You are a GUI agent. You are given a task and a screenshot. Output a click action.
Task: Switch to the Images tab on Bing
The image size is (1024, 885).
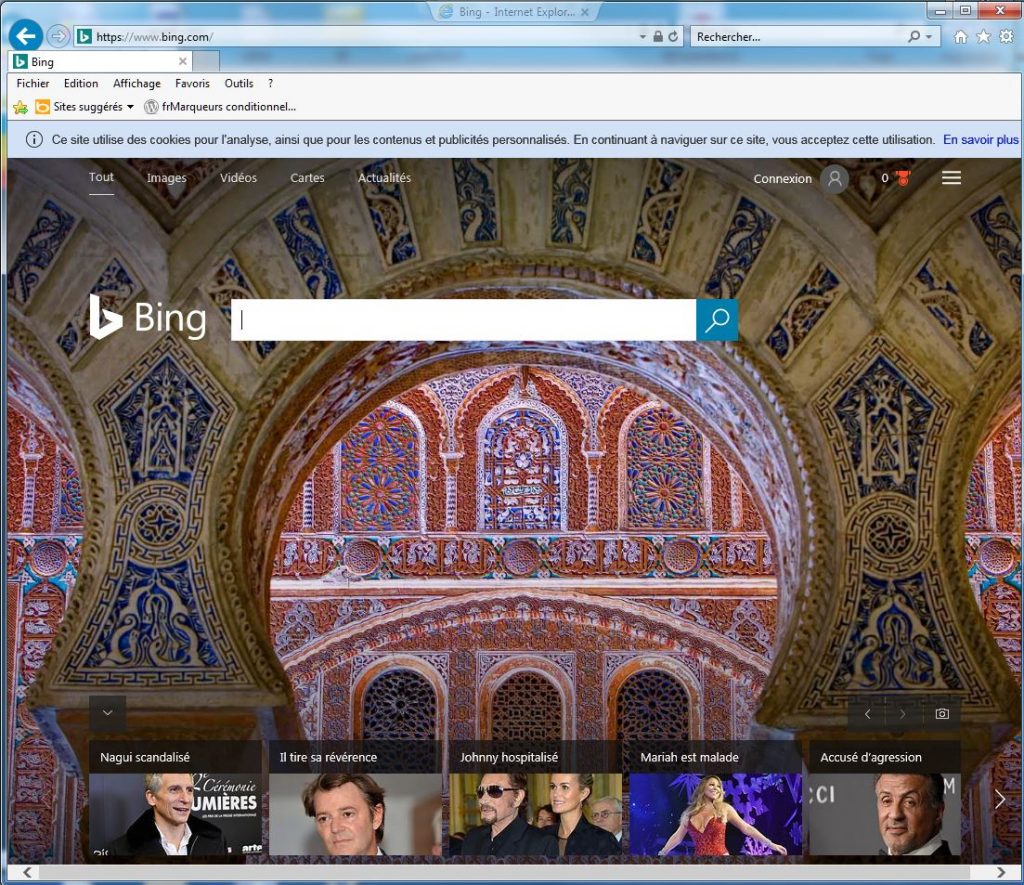coord(166,178)
